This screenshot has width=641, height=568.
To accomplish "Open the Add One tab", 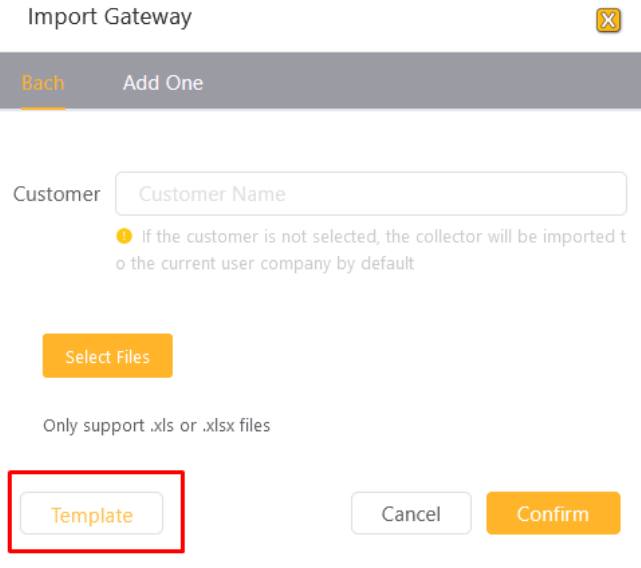I will (x=163, y=83).
